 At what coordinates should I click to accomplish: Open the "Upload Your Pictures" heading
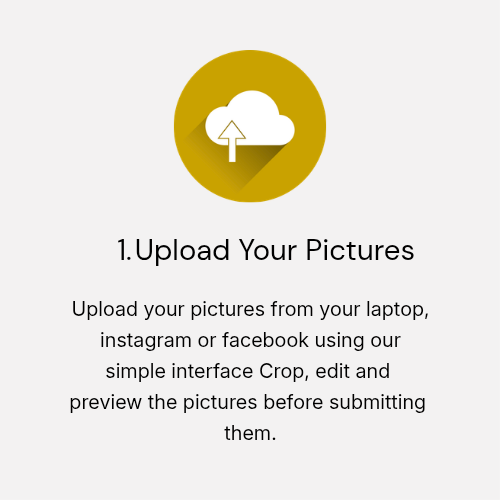click(x=266, y=251)
